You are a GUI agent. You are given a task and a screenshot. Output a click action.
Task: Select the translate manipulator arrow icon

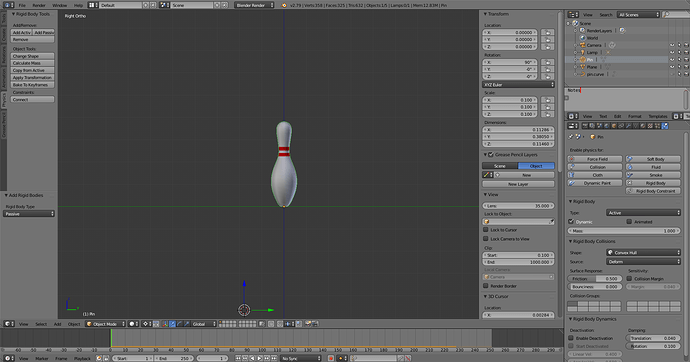172,324
